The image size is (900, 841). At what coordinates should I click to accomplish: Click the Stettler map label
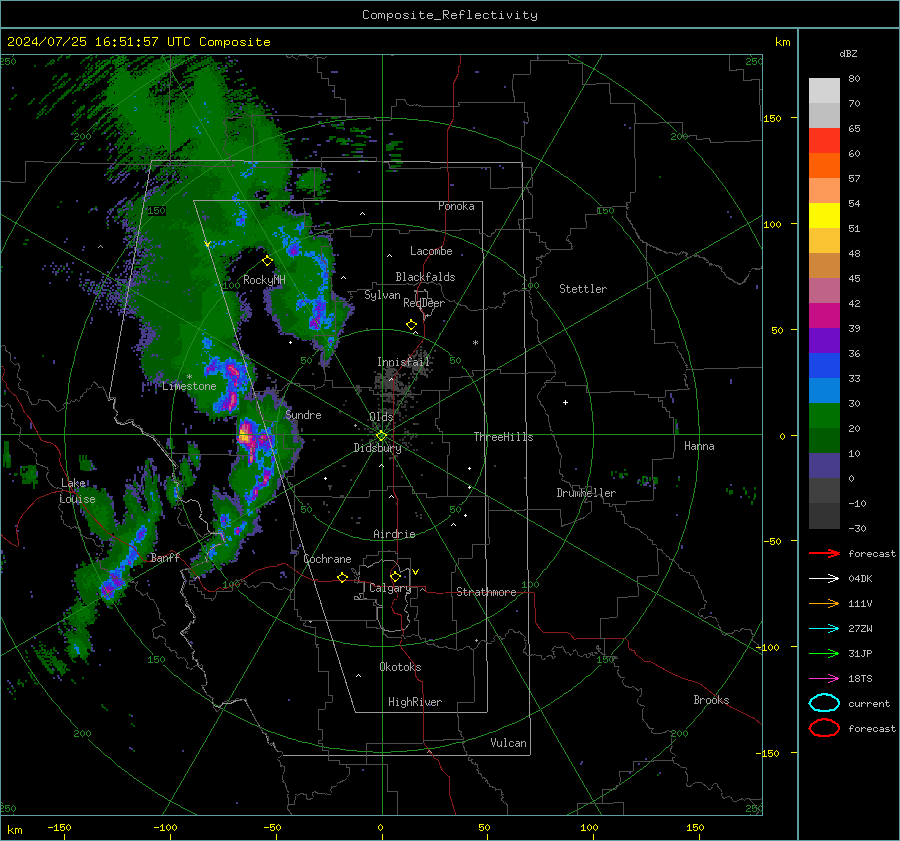[x=583, y=289]
